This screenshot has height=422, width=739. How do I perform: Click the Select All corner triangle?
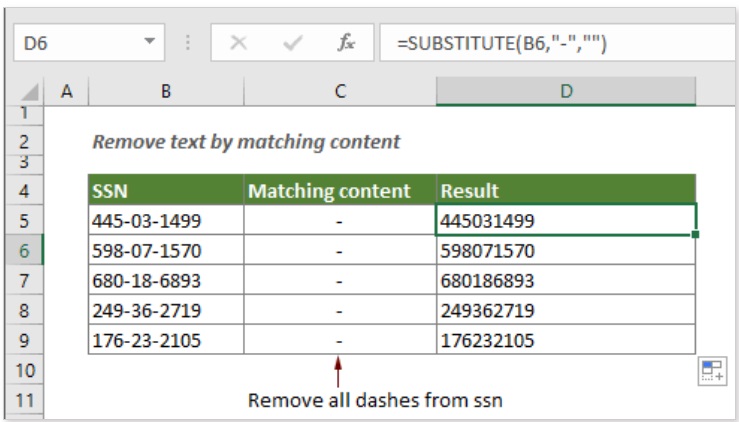(30, 91)
